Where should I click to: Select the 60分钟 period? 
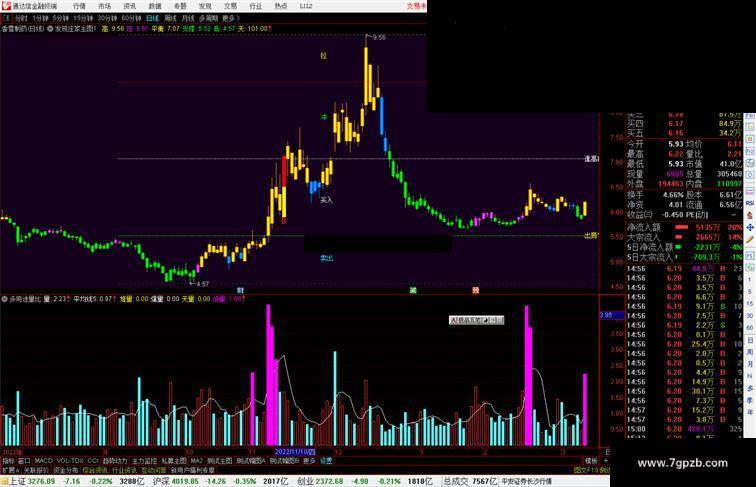pos(131,18)
